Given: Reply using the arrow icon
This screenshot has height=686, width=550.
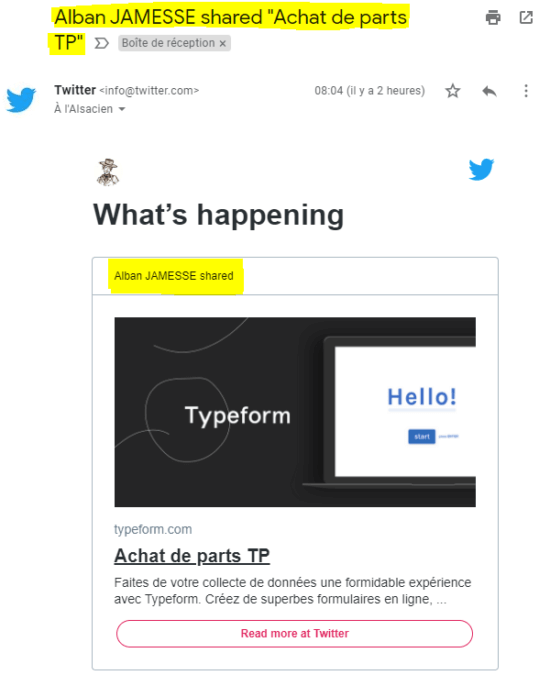Looking at the screenshot, I should coord(490,91).
